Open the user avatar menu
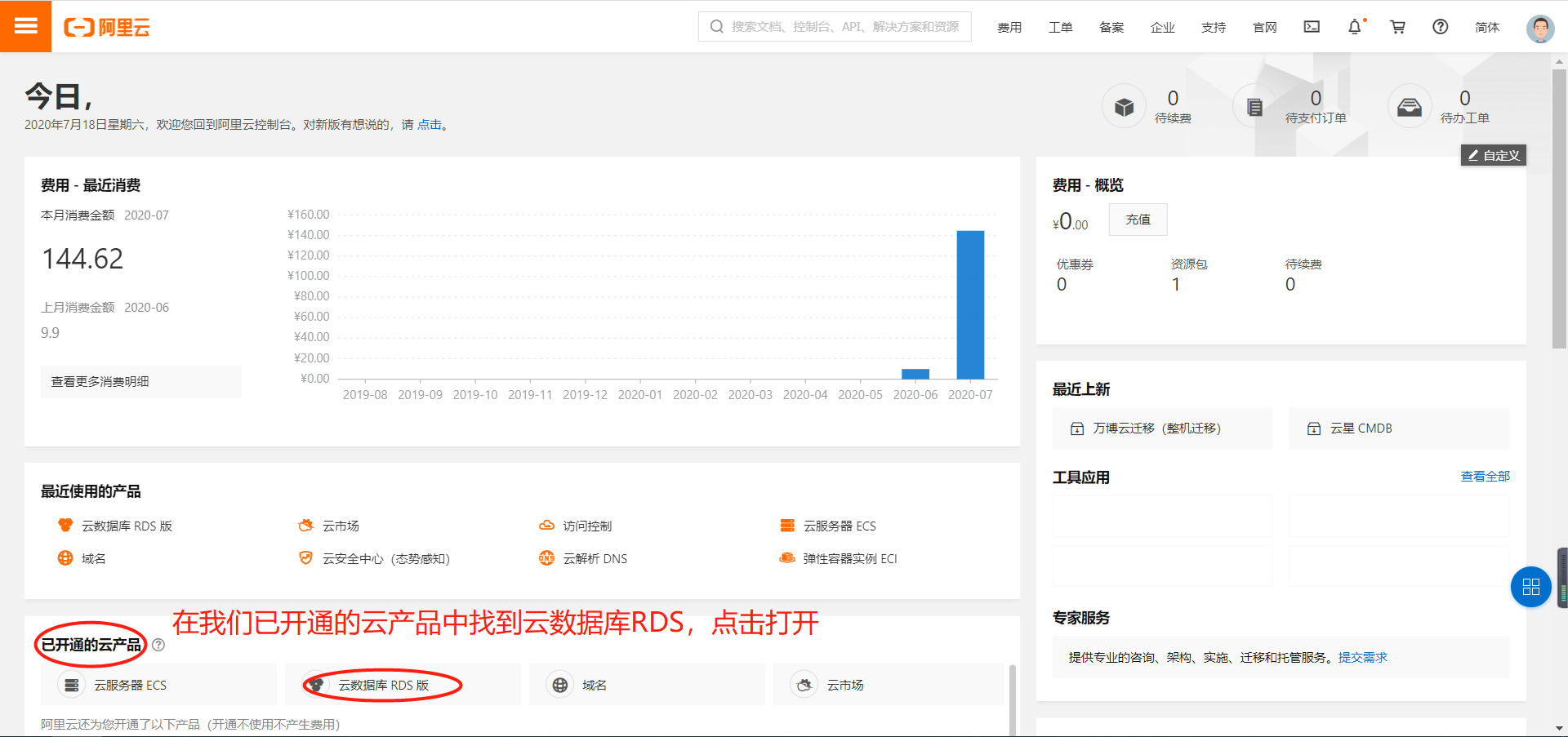Image resolution: width=1568 pixels, height=737 pixels. point(1540,28)
